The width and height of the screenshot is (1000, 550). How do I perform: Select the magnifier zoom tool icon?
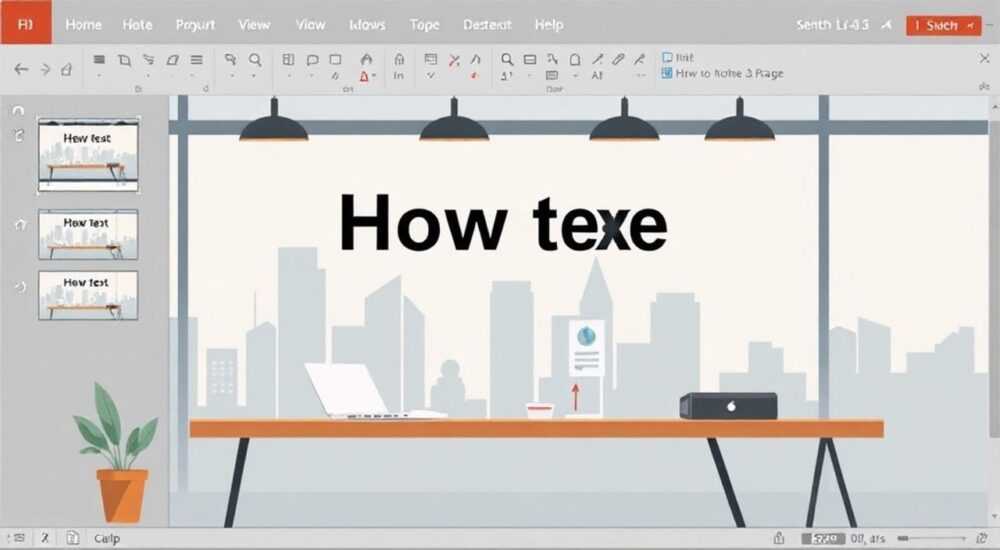pyautogui.click(x=255, y=60)
